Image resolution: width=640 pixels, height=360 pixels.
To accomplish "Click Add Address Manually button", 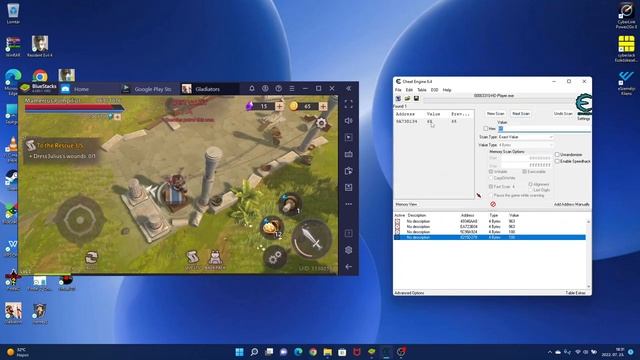I will coord(571,204).
